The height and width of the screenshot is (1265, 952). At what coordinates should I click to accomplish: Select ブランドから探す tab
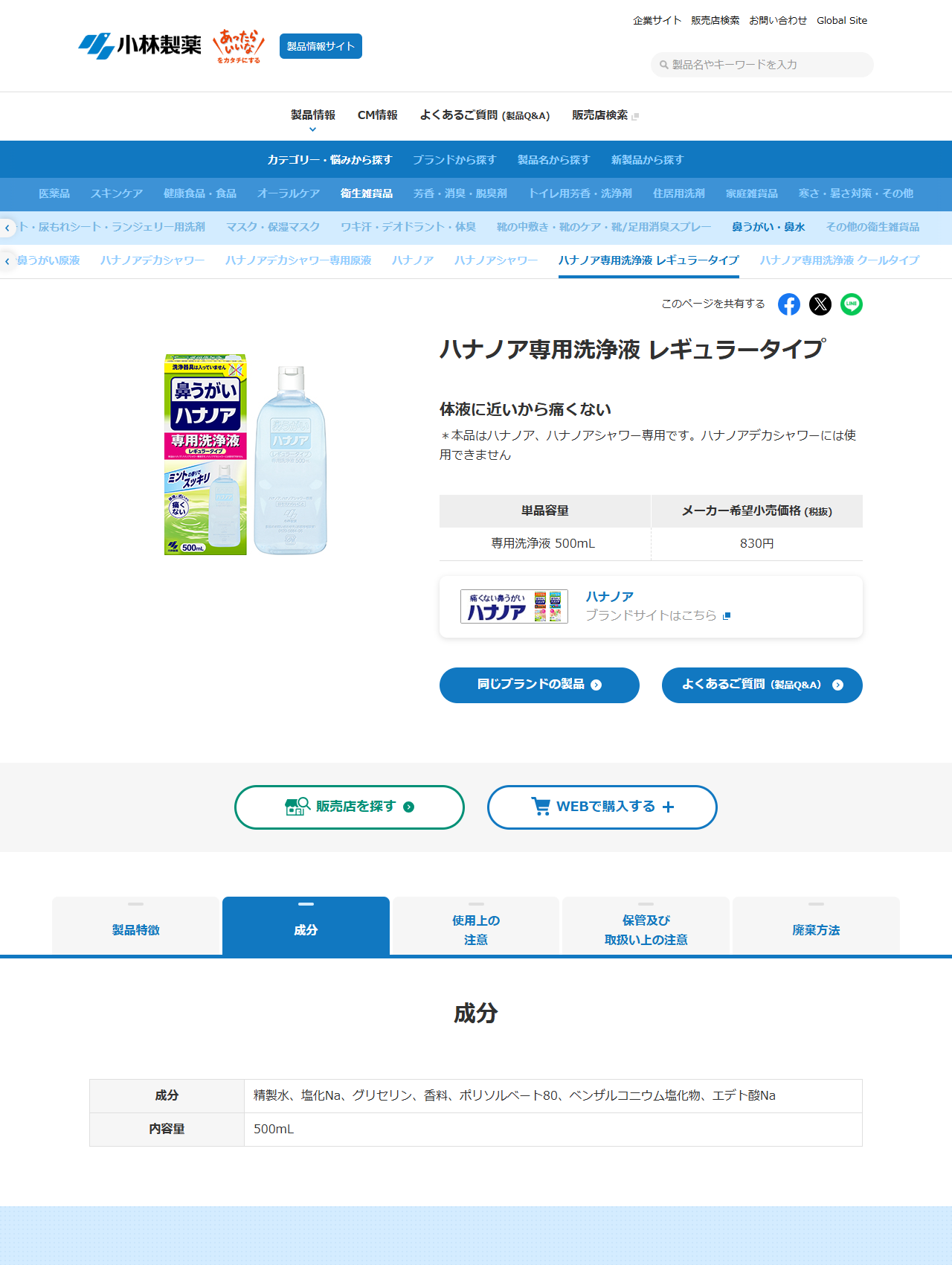[x=454, y=160]
